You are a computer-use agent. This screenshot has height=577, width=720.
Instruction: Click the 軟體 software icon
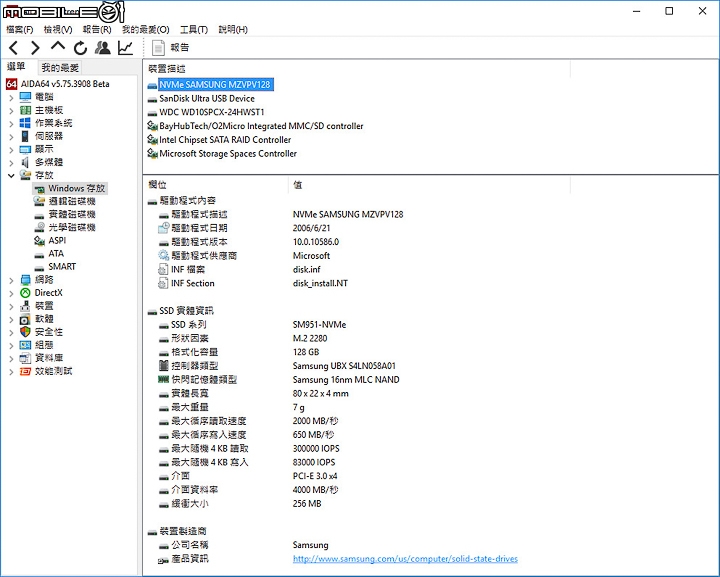25,319
